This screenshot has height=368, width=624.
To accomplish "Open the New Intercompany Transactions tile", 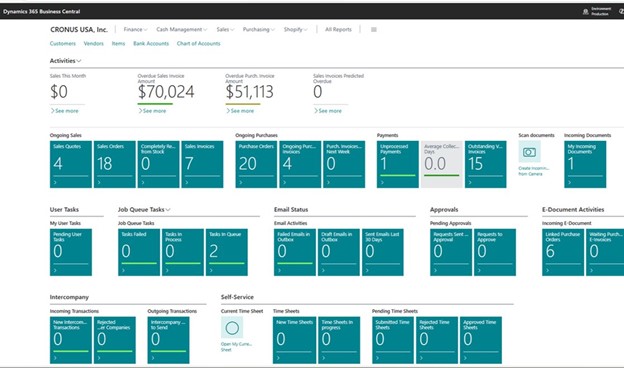I will tap(71, 340).
